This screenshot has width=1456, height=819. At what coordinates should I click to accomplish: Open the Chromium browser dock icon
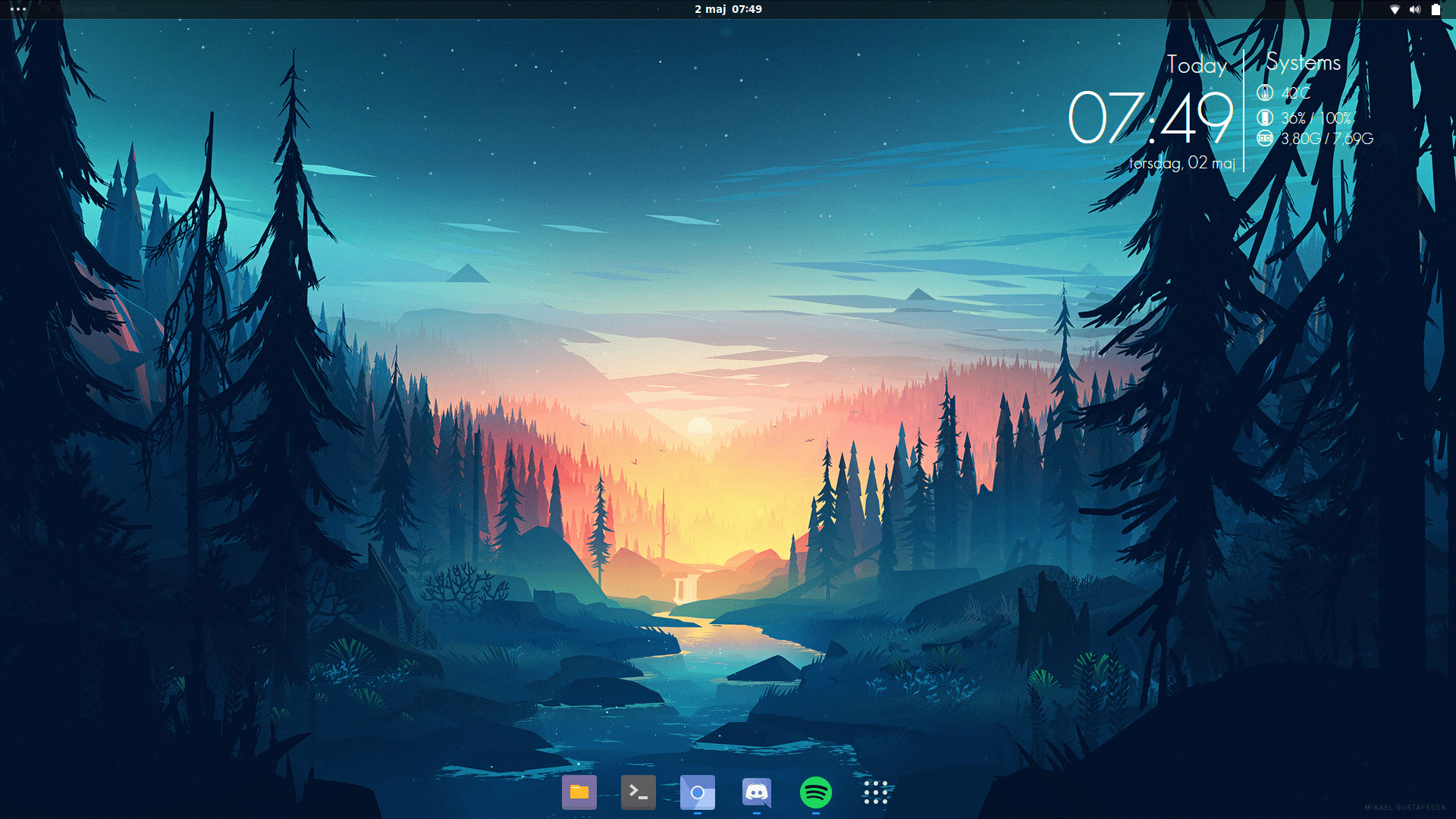pos(697,792)
